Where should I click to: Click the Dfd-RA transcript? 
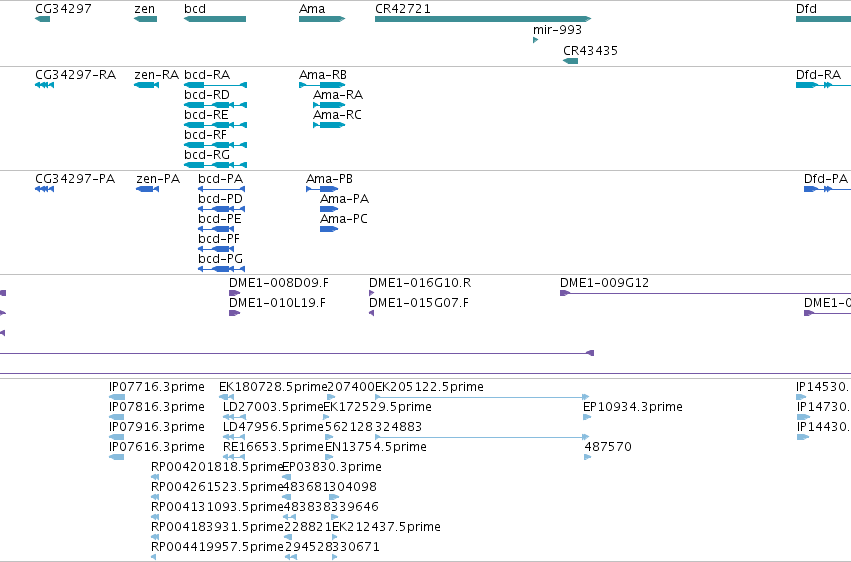tap(823, 85)
